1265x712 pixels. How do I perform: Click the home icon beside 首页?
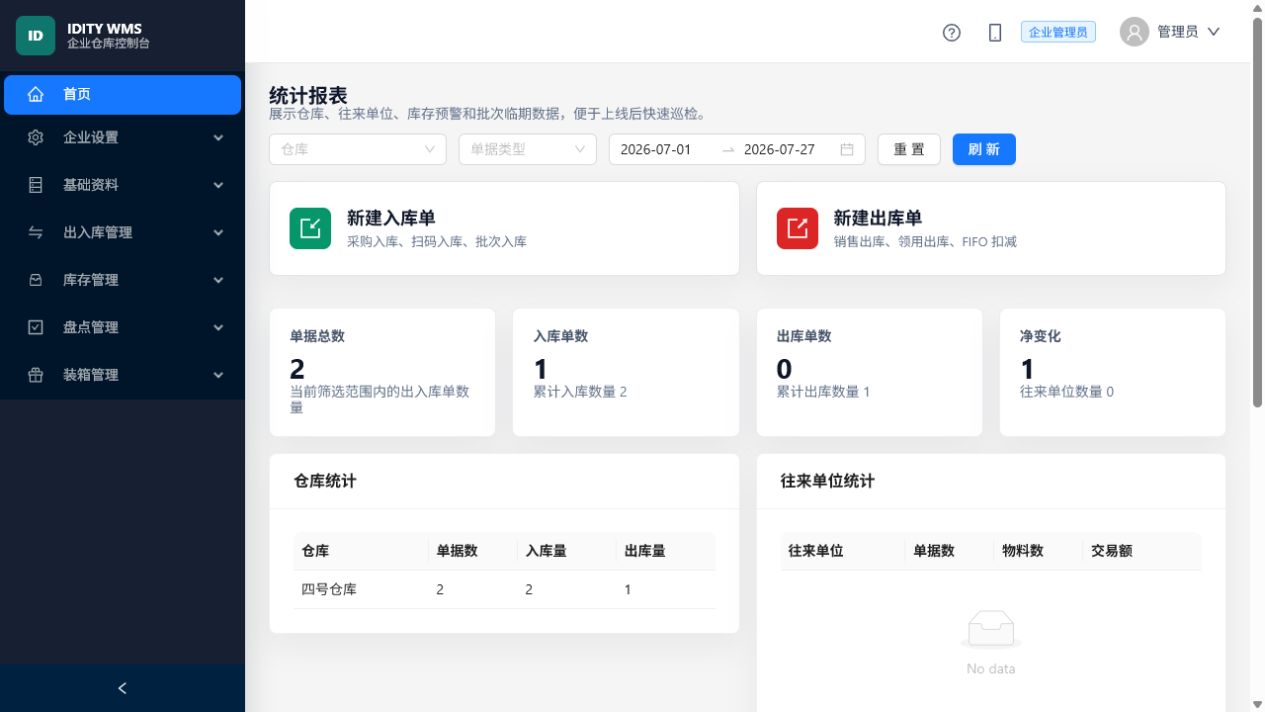[x=36, y=94]
